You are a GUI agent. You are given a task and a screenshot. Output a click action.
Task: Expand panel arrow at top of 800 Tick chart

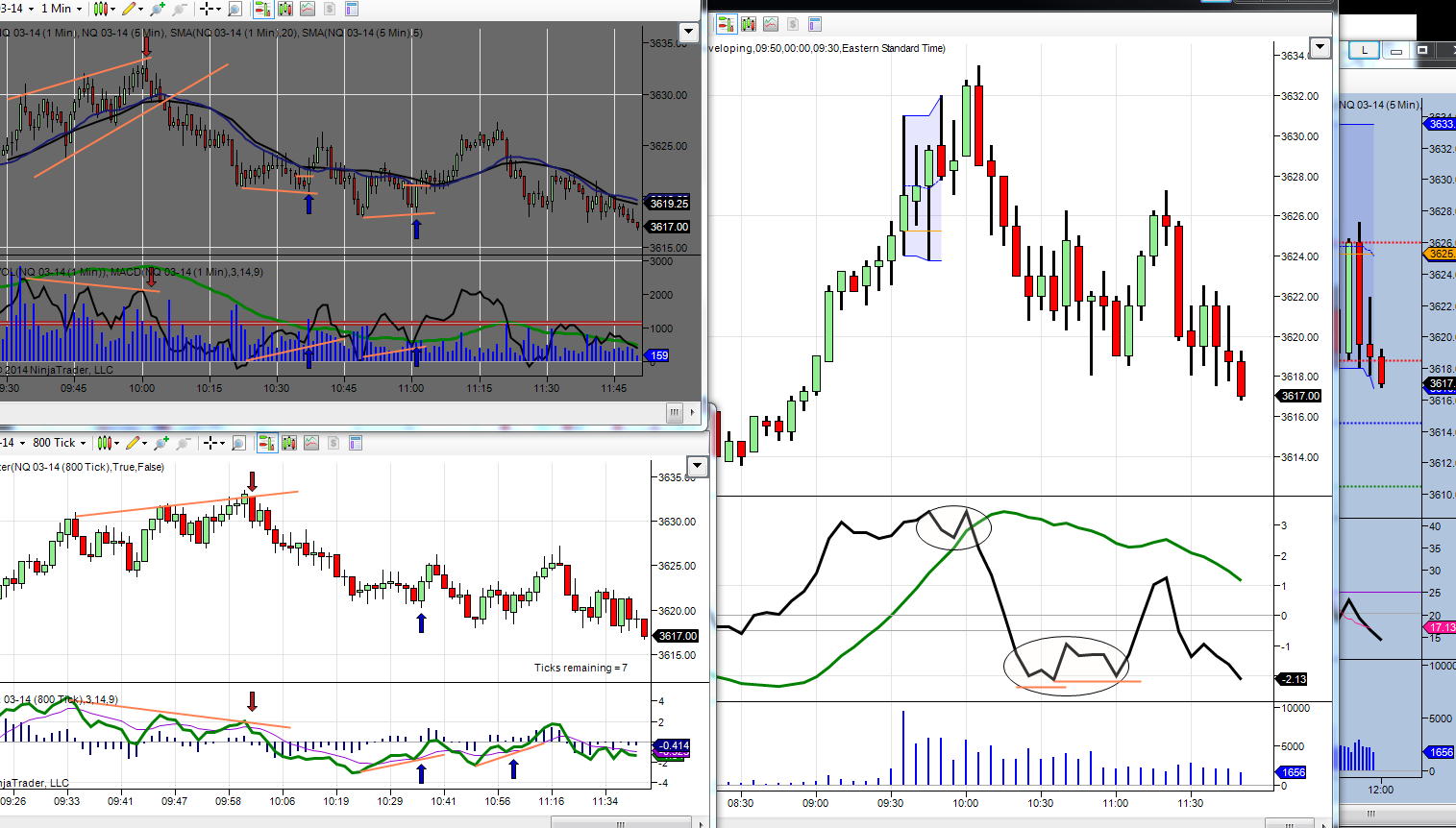(699, 467)
